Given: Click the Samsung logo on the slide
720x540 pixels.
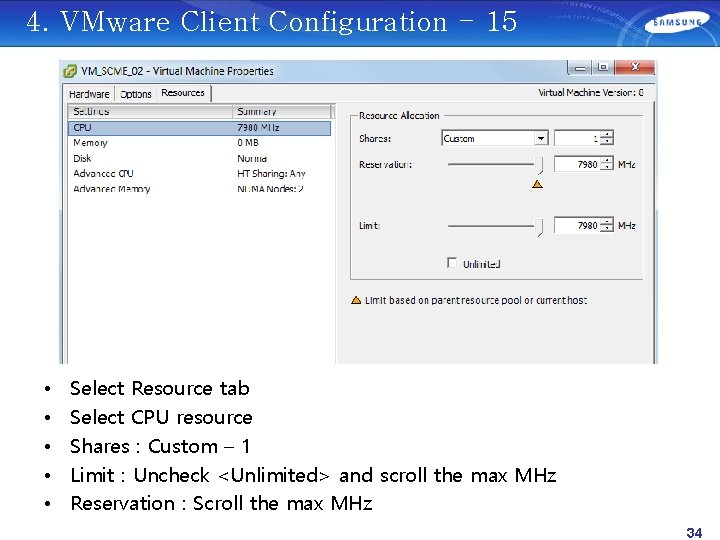Looking at the screenshot, I should pyautogui.click(x=678, y=23).
